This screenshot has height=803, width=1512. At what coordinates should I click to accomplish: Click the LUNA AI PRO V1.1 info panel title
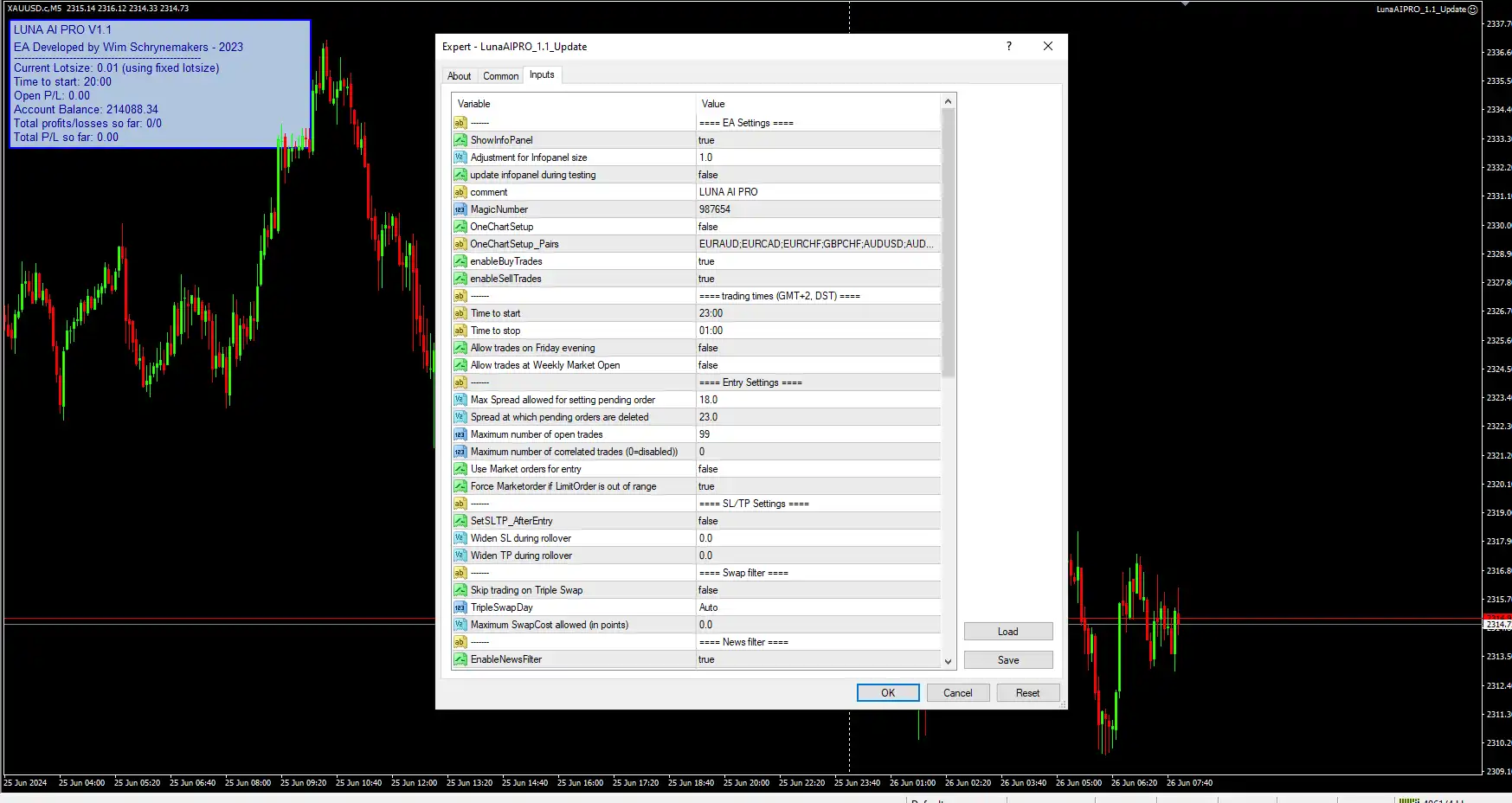point(62,29)
